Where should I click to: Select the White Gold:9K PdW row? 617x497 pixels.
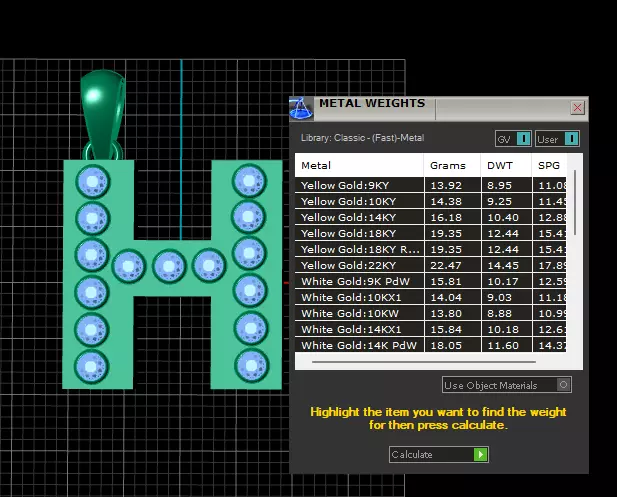pyautogui.click(x=430, y=281)
